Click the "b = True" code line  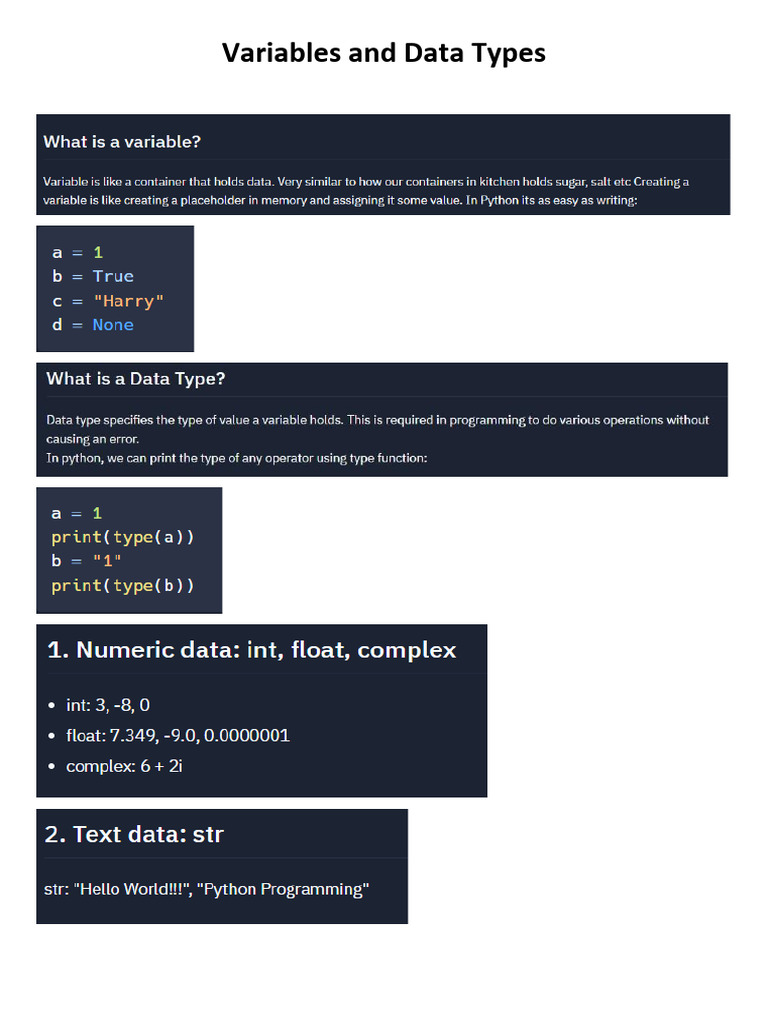[93, 276]
